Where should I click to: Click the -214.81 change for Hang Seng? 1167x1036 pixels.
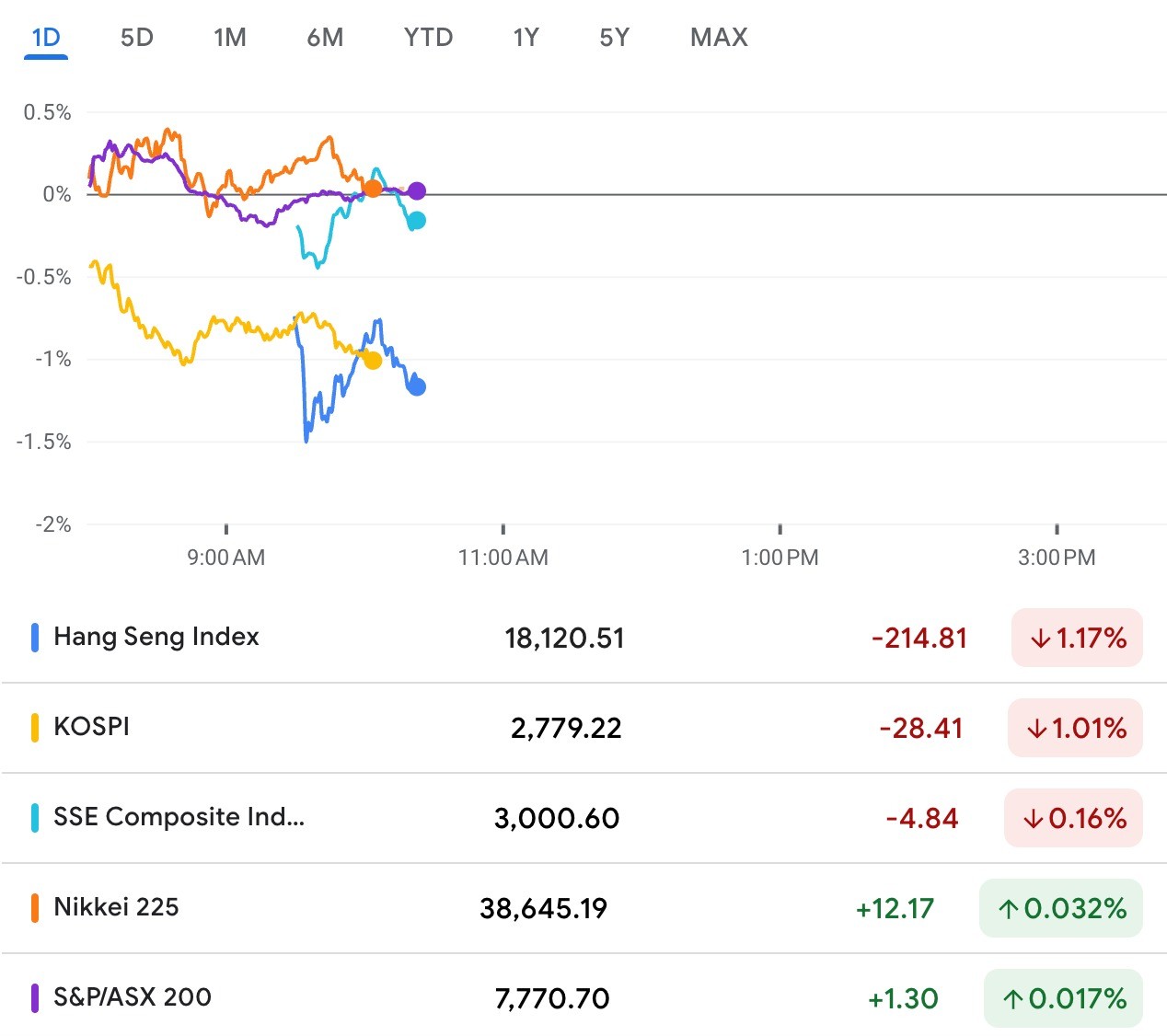[x=919, y=638]
